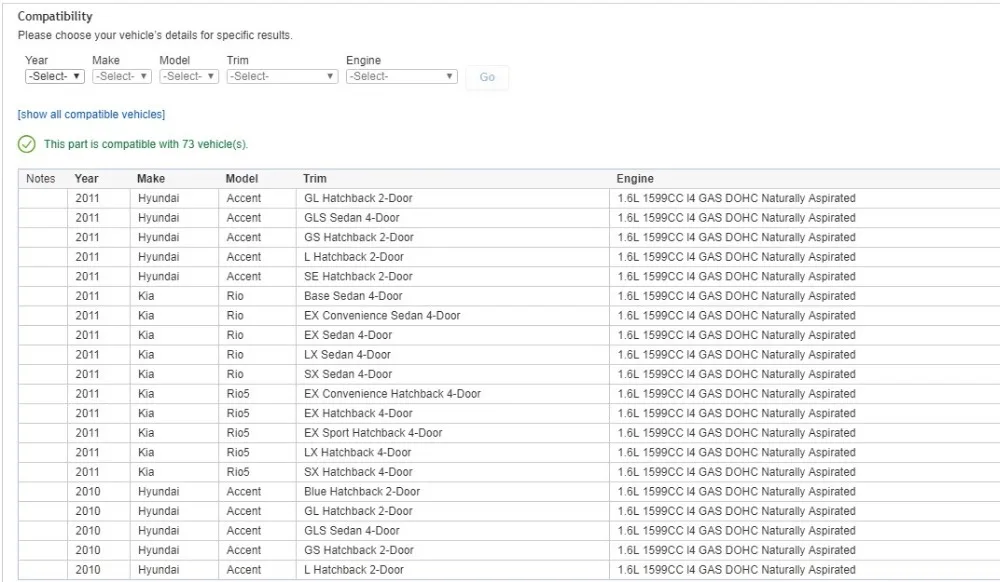Select 'SX Sedan 4-Door' trim cell

[453, 374]
